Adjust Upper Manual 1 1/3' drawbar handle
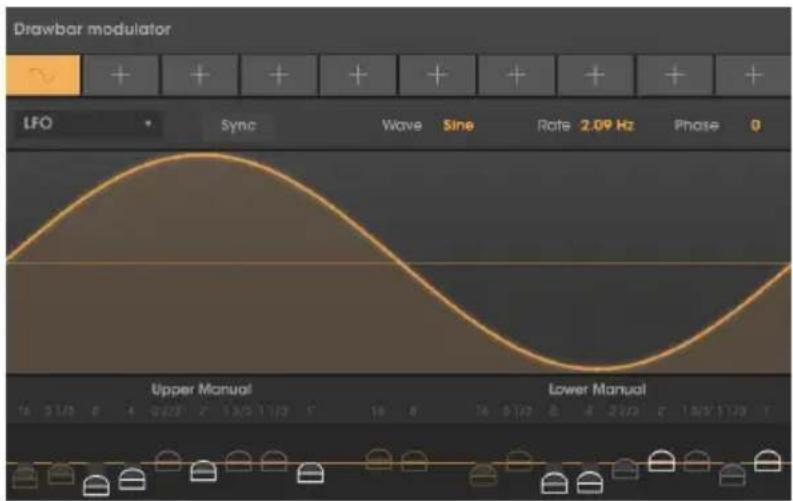The height and width of the screenshot is (501, 793). pyautogui.click(x=274, y=461)
